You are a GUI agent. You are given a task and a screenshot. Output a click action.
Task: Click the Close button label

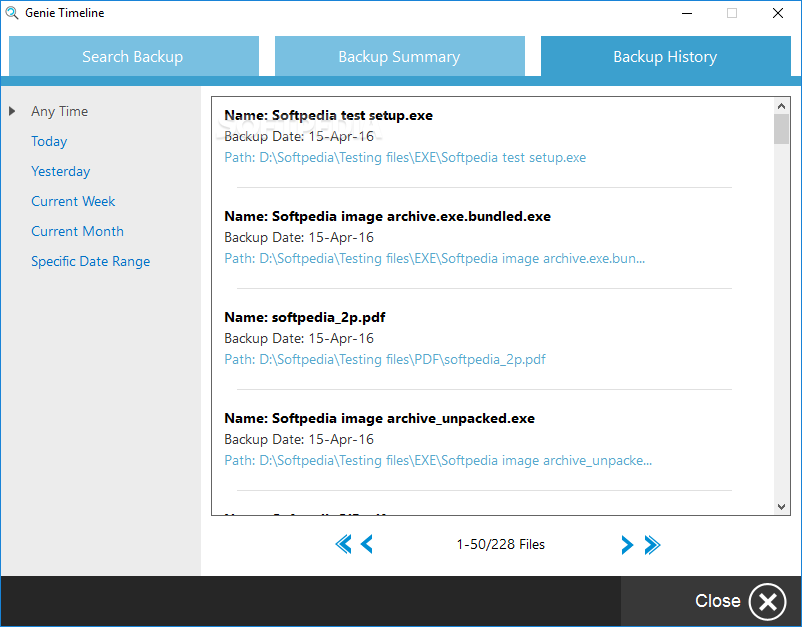click(x=718, y=601)
